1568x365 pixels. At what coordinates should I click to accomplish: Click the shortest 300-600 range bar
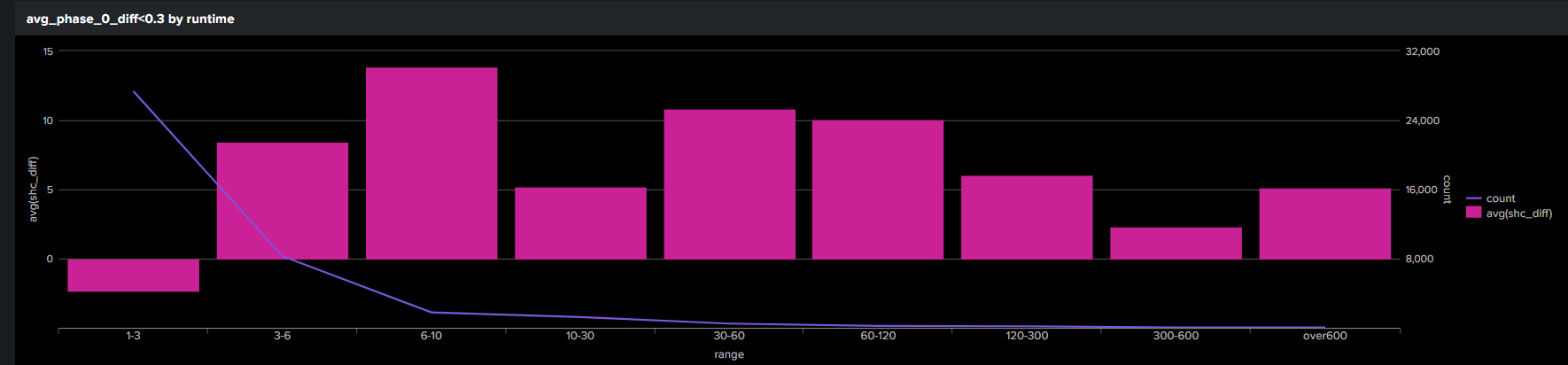coord(1176,244)
